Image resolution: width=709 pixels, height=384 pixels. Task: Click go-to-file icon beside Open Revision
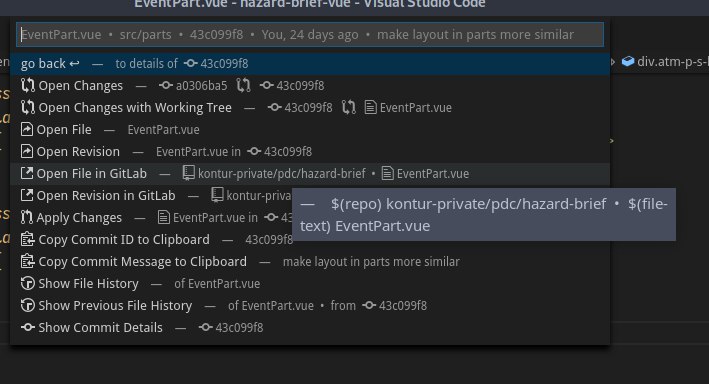point(27,152)
